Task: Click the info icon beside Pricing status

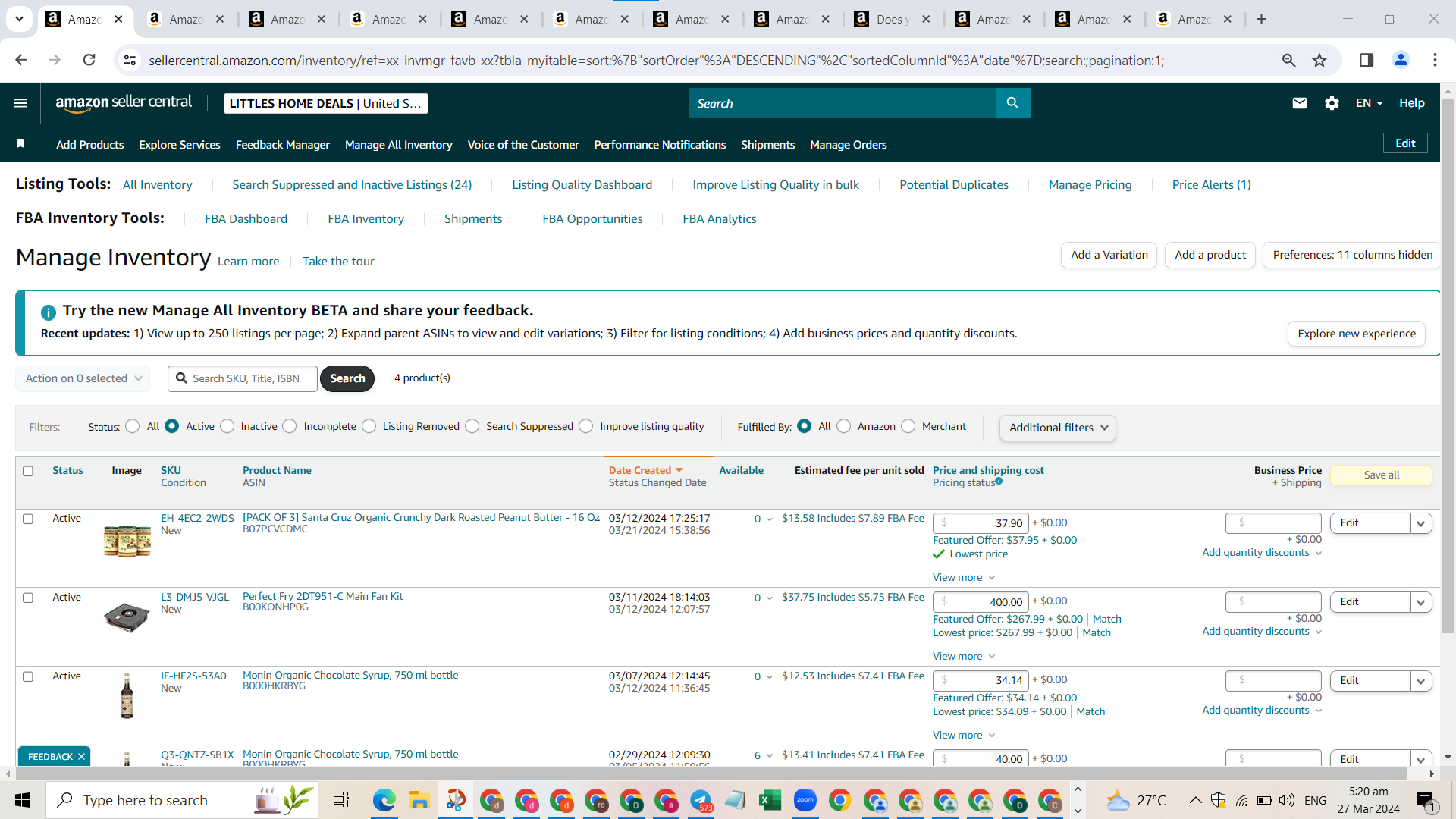Action: click(x=999, y=481)
